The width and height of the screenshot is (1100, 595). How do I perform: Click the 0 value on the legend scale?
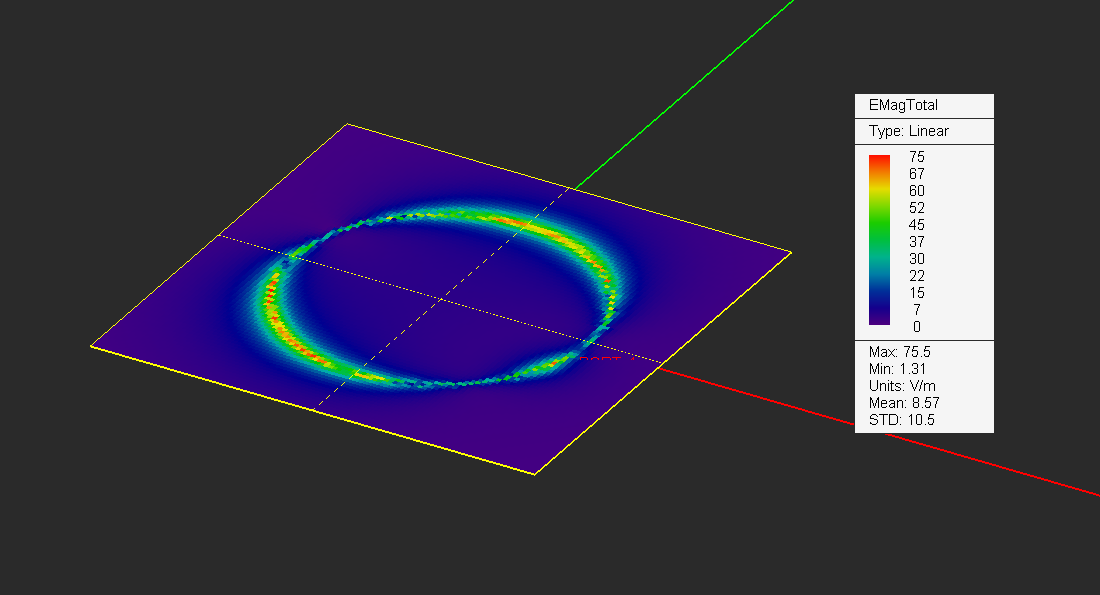point(917,327)
